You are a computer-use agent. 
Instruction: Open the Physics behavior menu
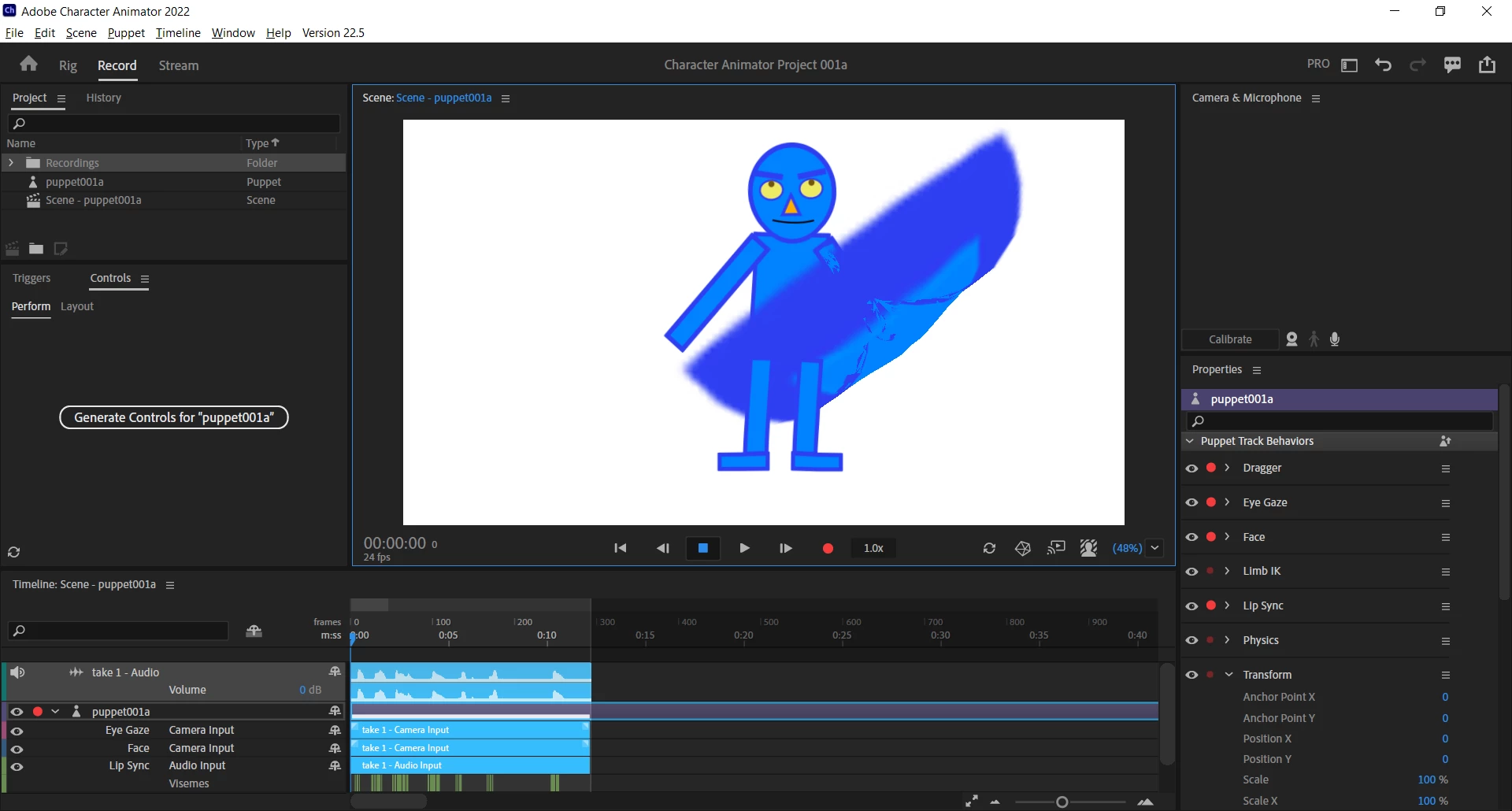coord(1446,641)
